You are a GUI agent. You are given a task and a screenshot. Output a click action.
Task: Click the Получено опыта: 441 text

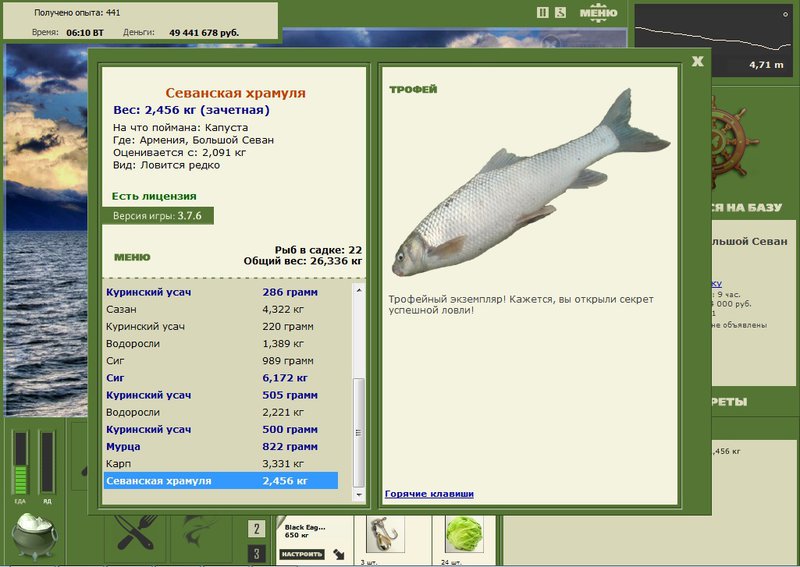(x=77, y=13)
